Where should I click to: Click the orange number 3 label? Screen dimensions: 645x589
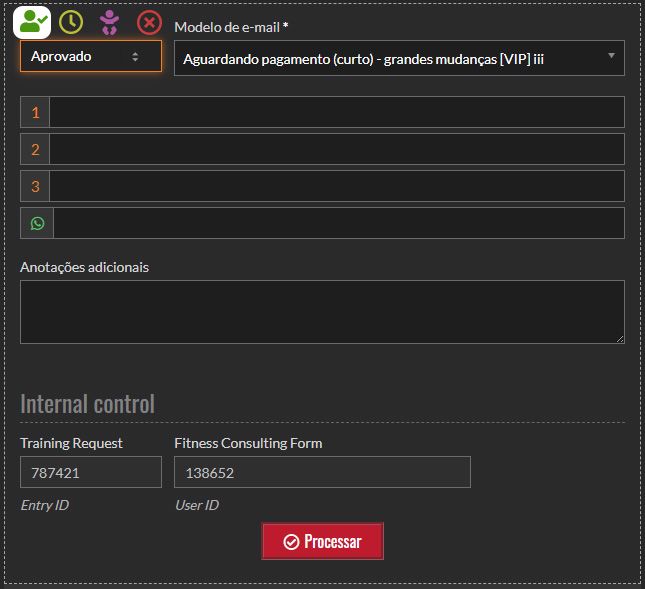pyautogui.click(x=35, y=186)
